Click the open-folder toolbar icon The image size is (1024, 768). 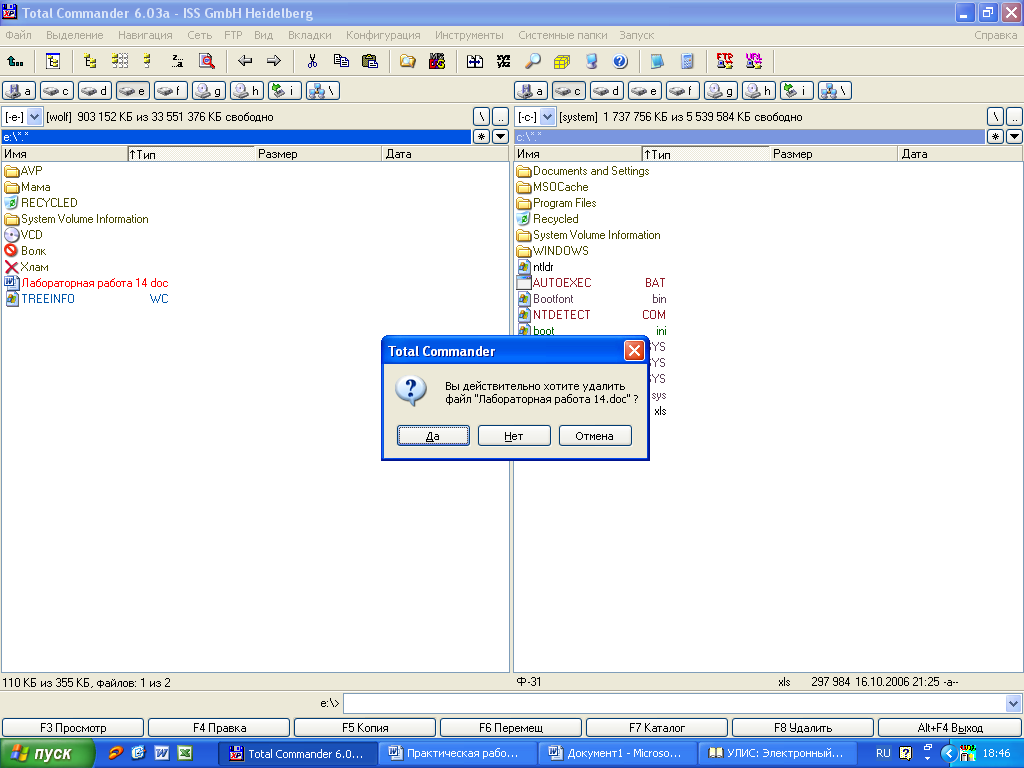[x=408, y=61]
